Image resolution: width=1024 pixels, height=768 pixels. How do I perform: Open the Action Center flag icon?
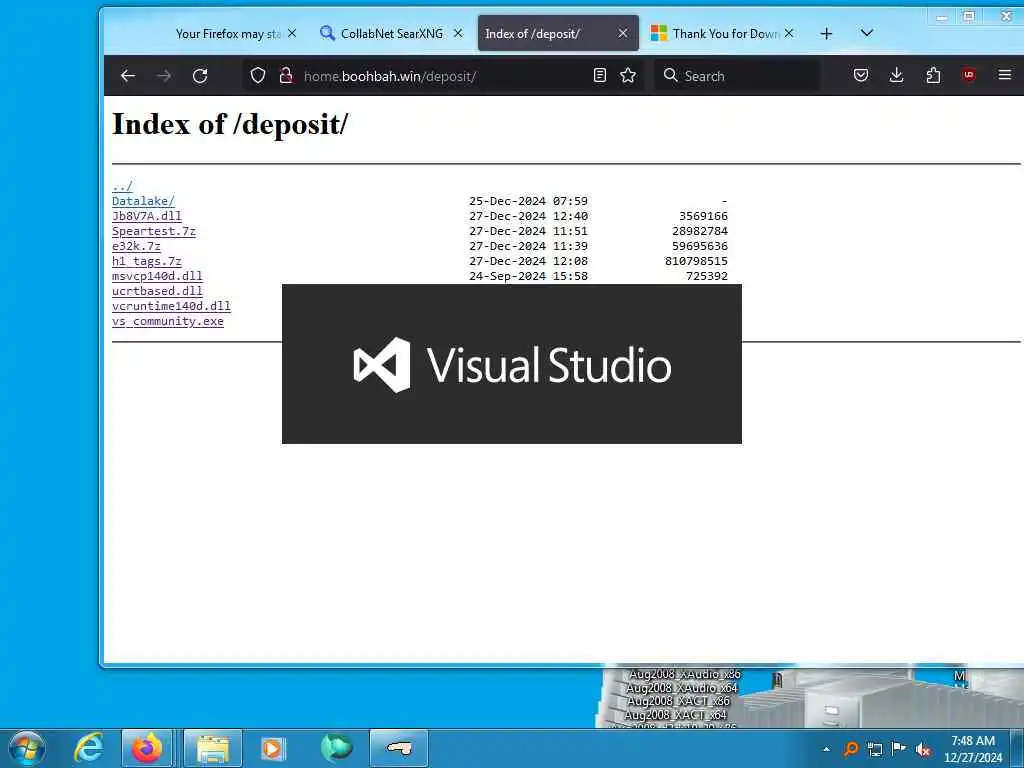point(899,748)
